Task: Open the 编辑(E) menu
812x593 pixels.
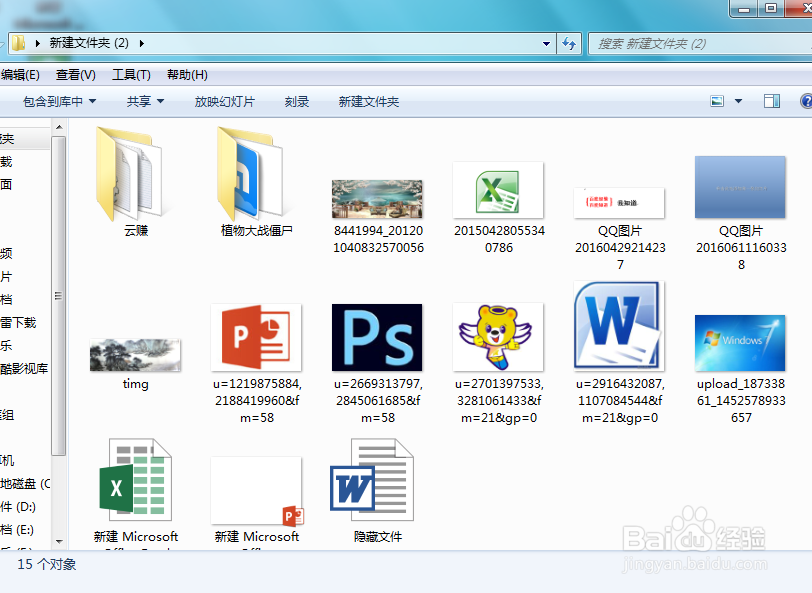Action: point(20,75)
